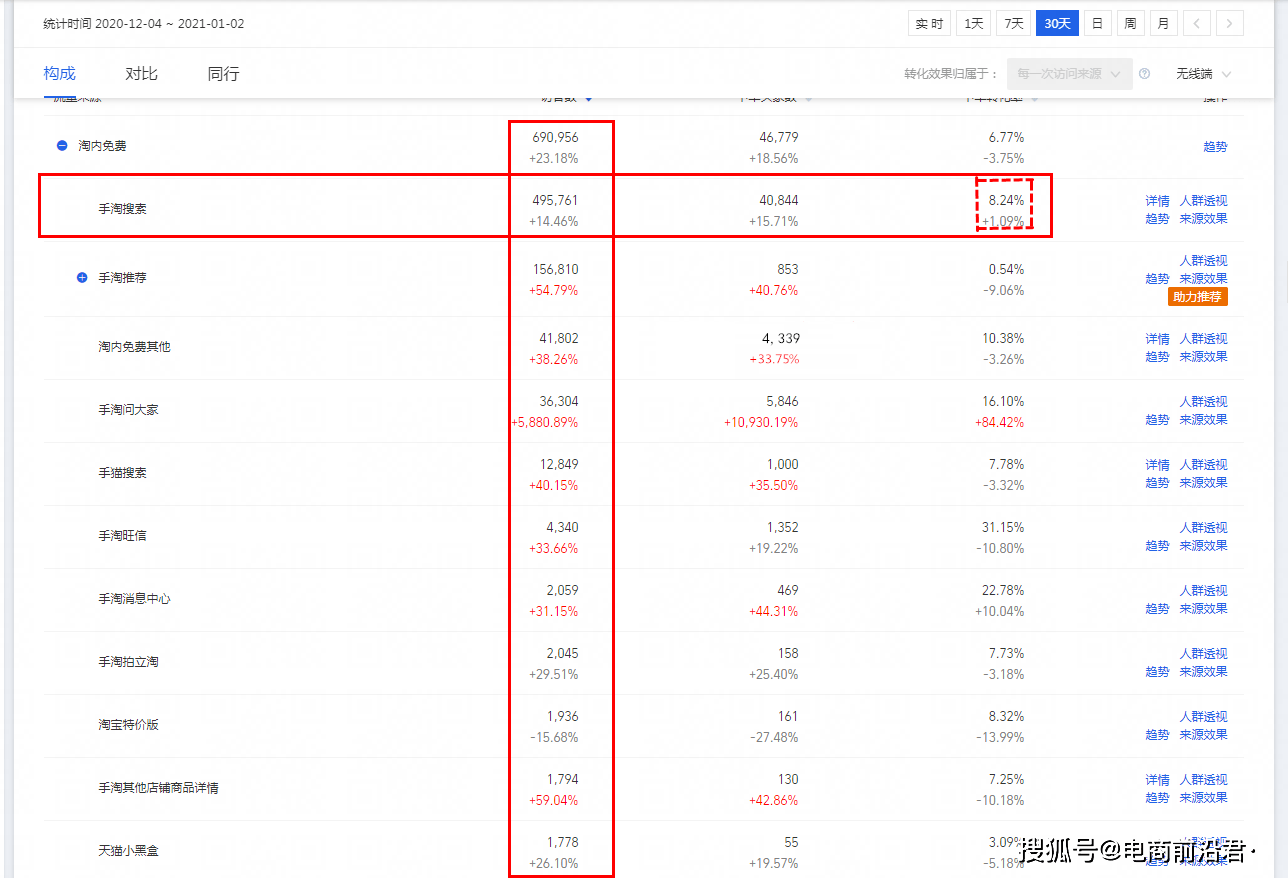Select the 月 monthly period button
1288x878 pixels.
tap(1163, 23)
